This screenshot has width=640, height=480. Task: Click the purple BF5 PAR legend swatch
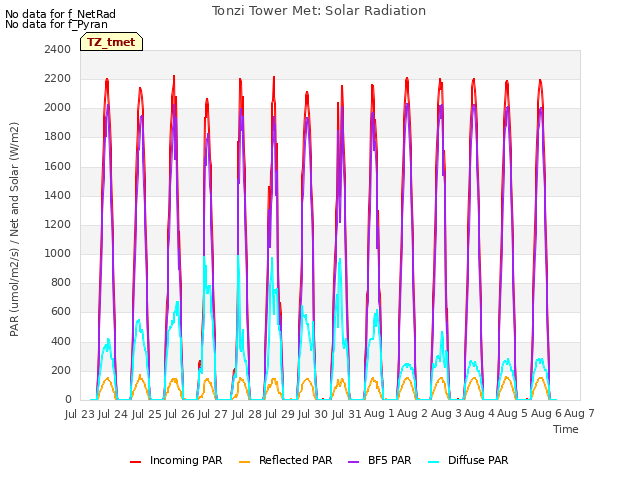pyautogui.click(x=353, y=462)
